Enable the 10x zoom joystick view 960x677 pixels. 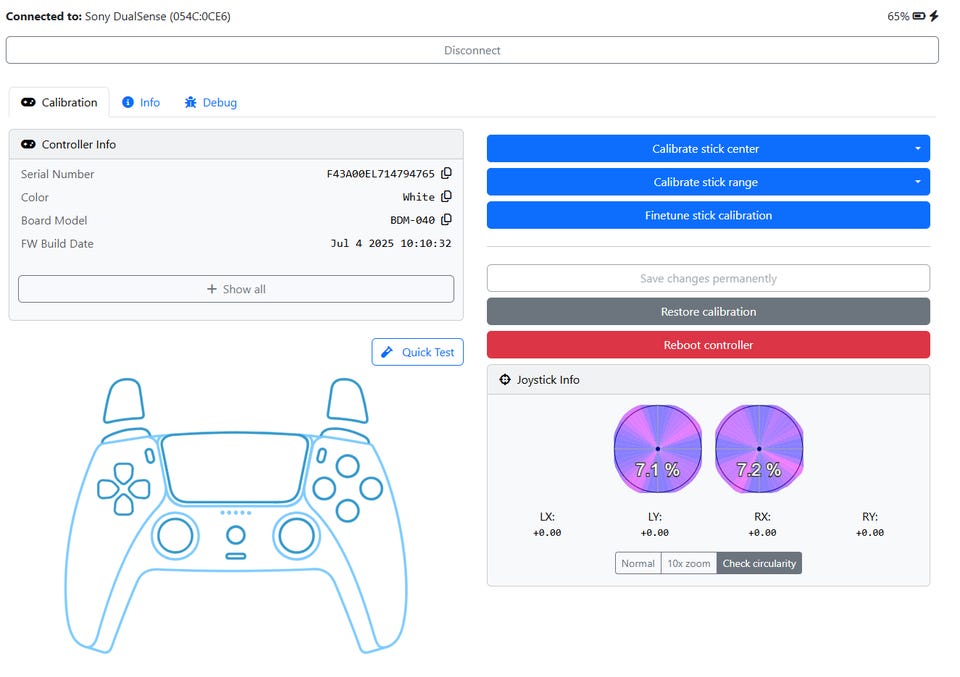click(689, 563)
